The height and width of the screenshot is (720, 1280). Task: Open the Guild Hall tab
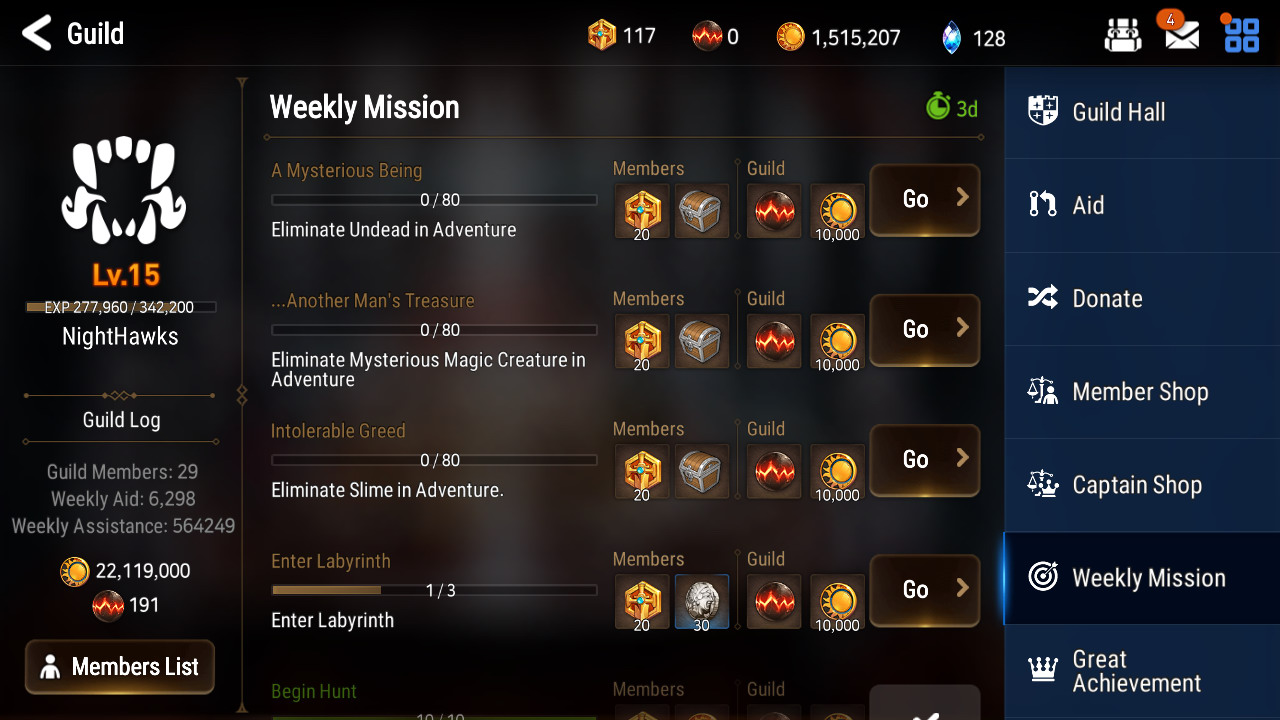[x=1142, y=112]
